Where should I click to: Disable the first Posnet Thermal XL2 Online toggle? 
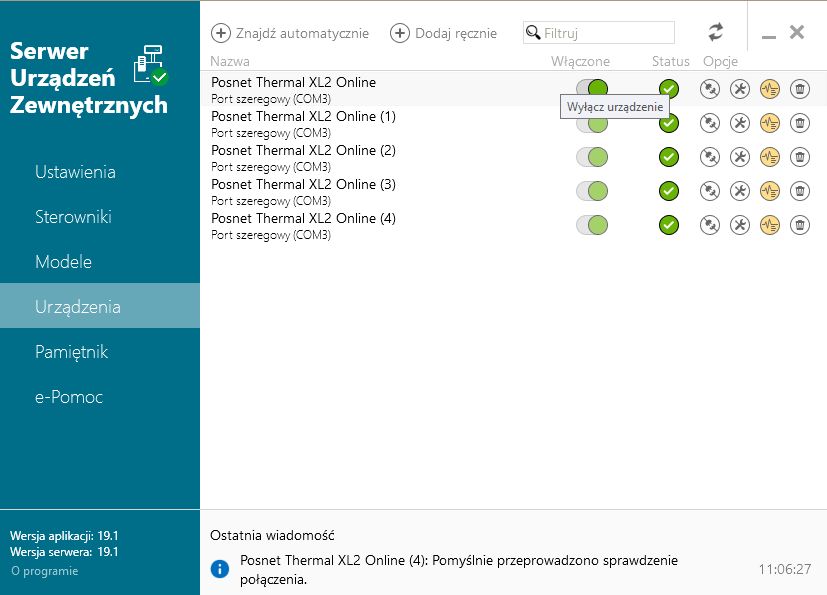pyautogui.click(x=592, y=89)
